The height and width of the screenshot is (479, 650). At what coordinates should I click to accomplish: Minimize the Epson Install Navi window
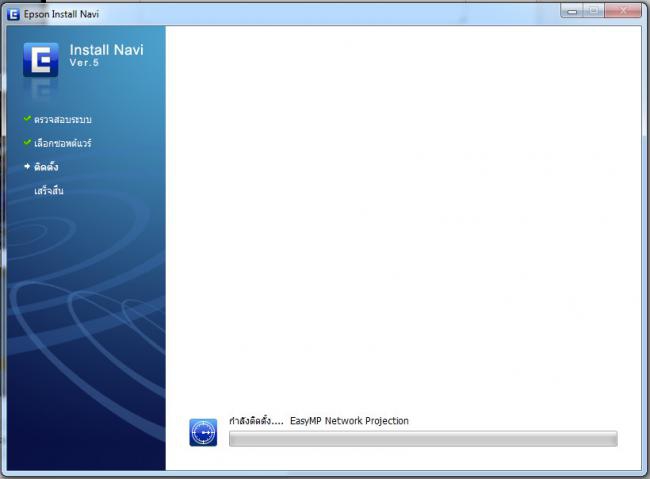tap(572, 11)
